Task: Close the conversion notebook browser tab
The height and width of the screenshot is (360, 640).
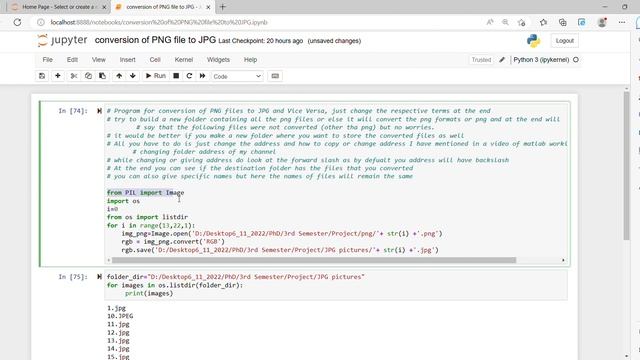Action: tap(208, 7)
